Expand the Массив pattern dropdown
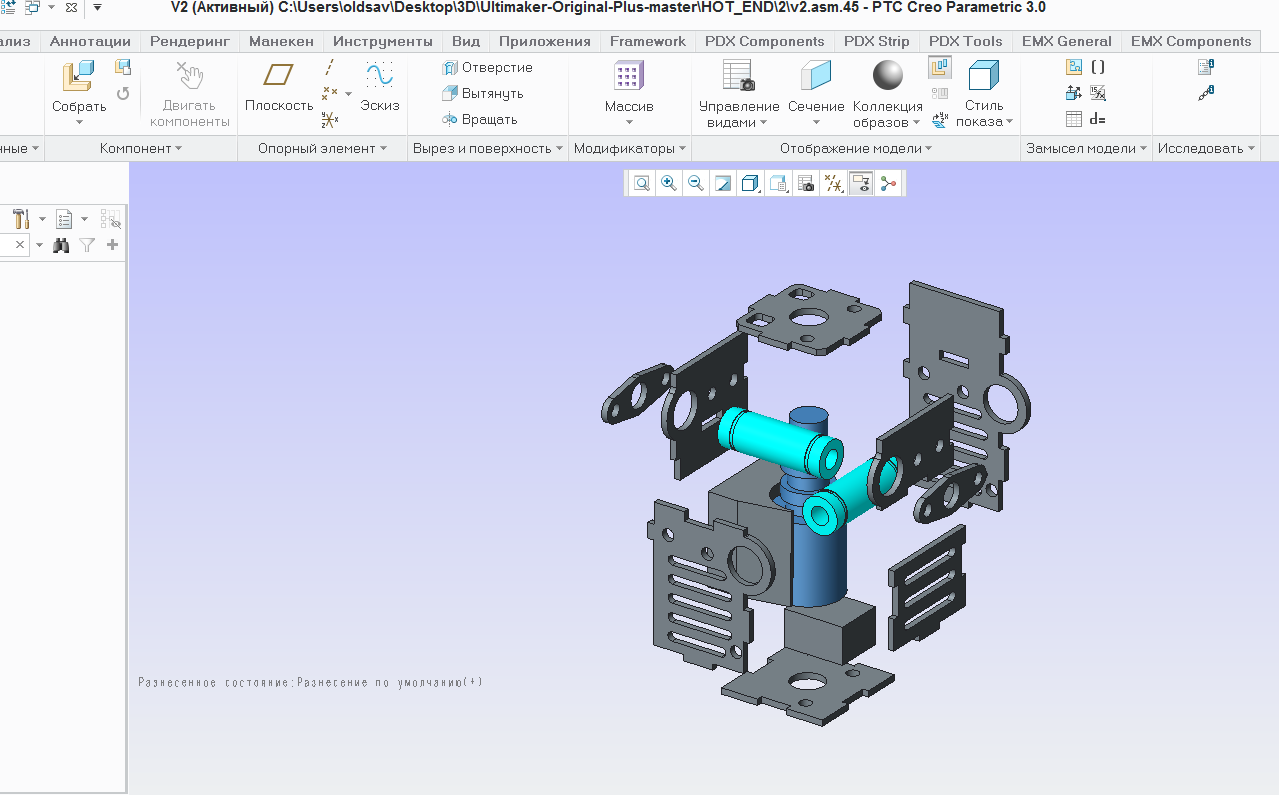Viewport: 1279px width, 795px height. point(629,123)
